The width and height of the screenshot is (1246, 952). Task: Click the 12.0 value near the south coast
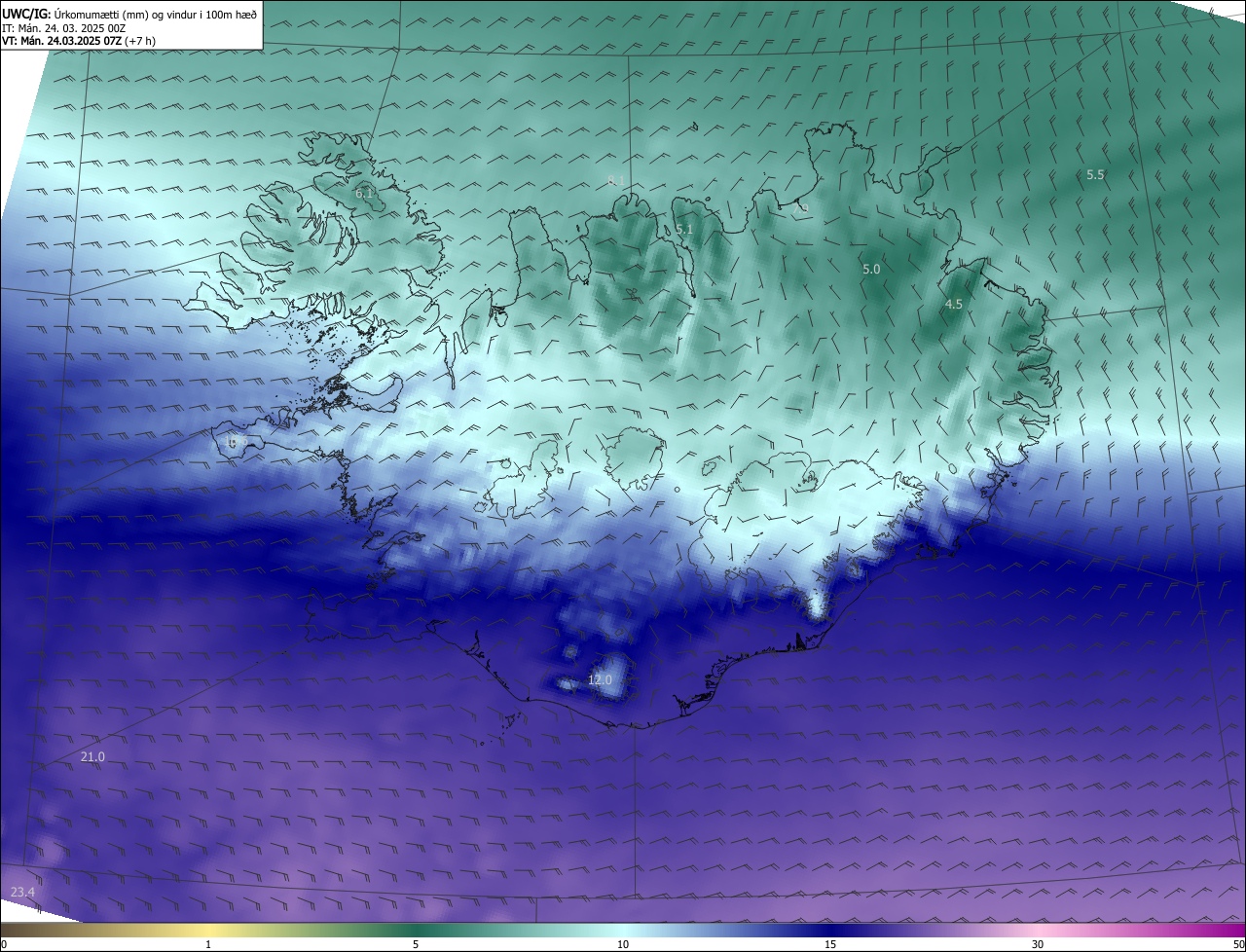[600, 679]
